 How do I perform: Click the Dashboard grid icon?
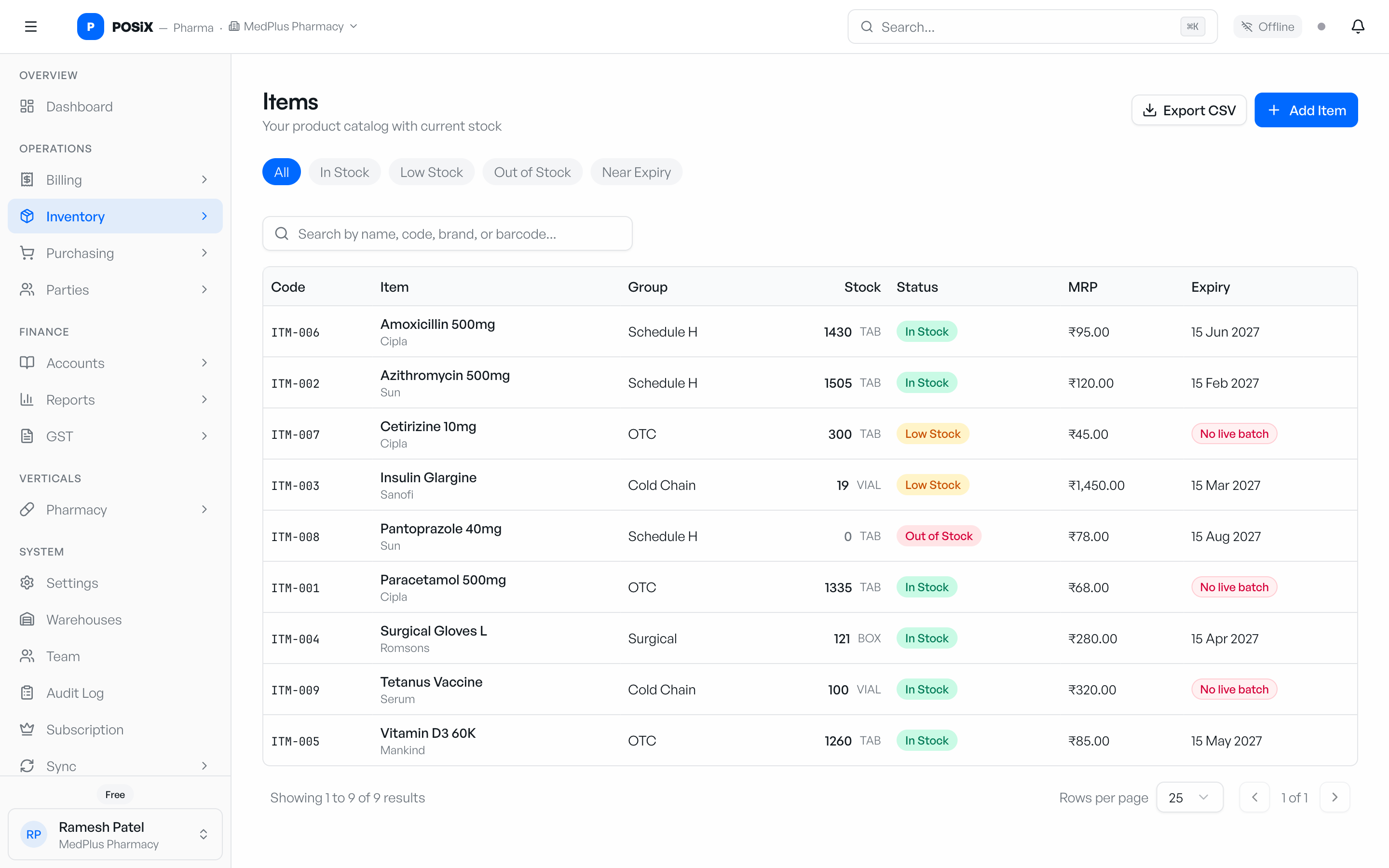click(x=27, y=106)
